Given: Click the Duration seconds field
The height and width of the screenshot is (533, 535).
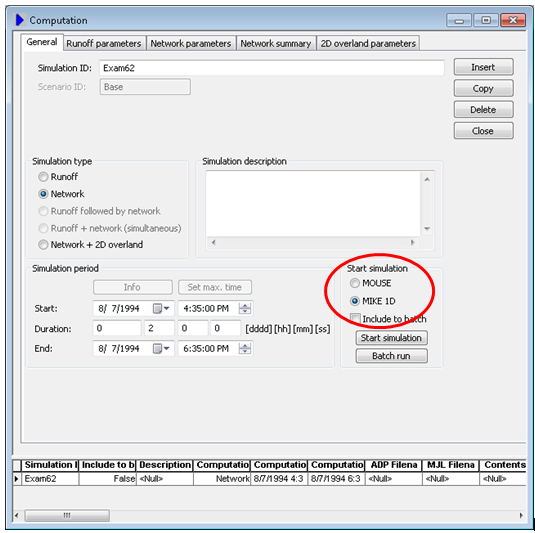Looking at the screenshot, I should pos(226,328).
